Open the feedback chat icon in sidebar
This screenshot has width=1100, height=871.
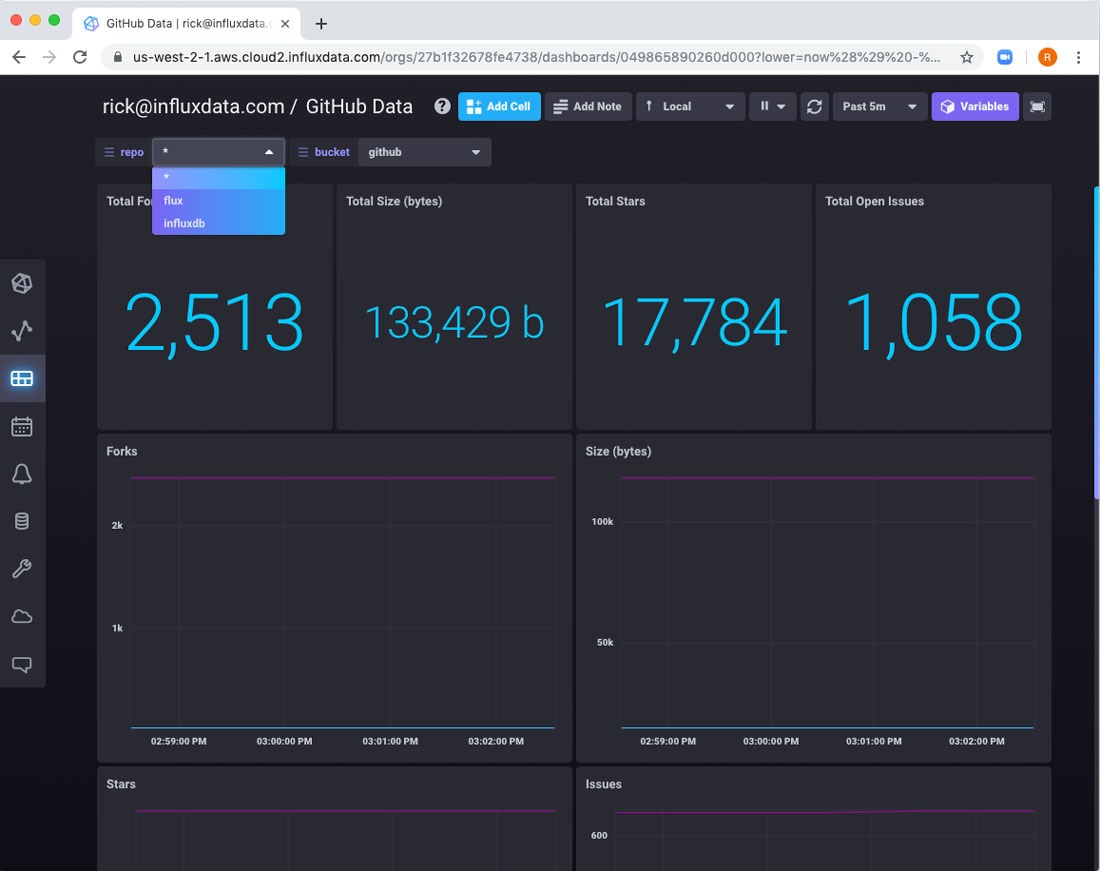click(x=22, y=664)
